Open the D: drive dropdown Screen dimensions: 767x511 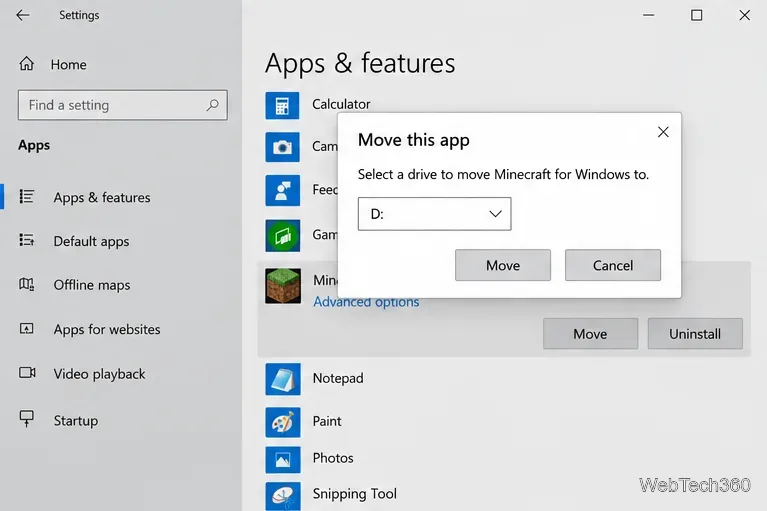point(434,214)
